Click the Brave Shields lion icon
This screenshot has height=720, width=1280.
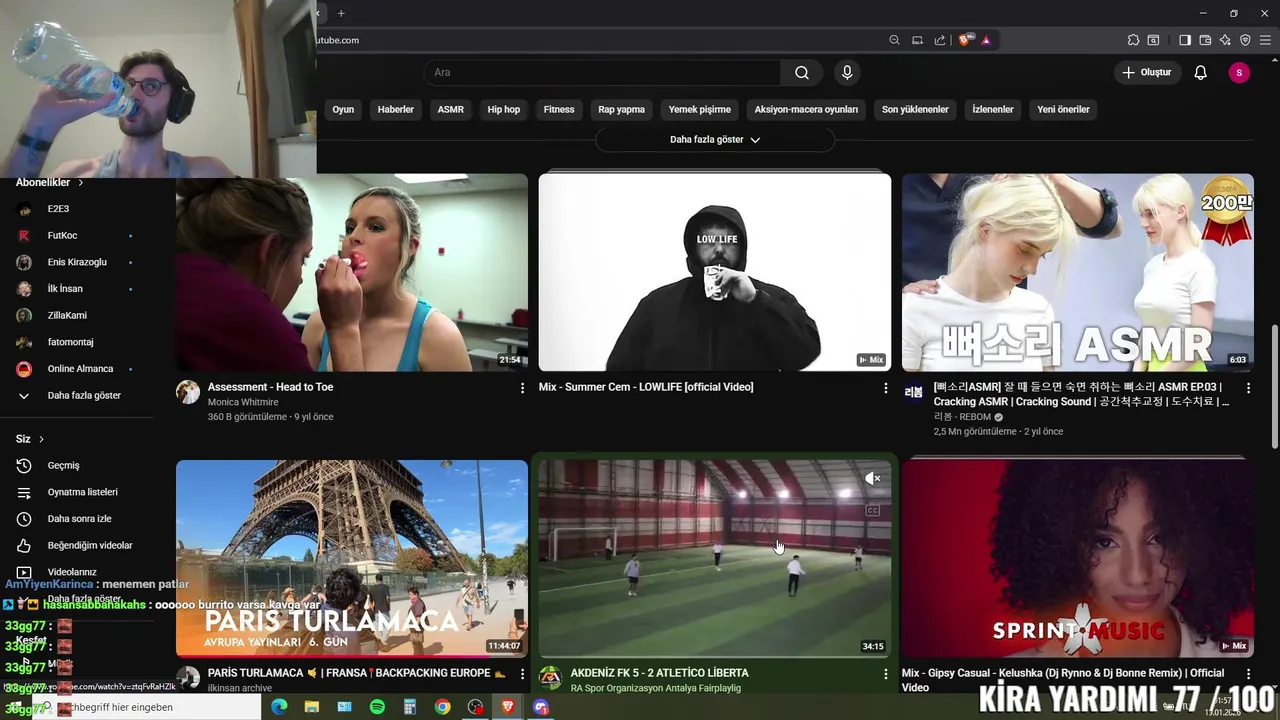click(x=965, y=40)
